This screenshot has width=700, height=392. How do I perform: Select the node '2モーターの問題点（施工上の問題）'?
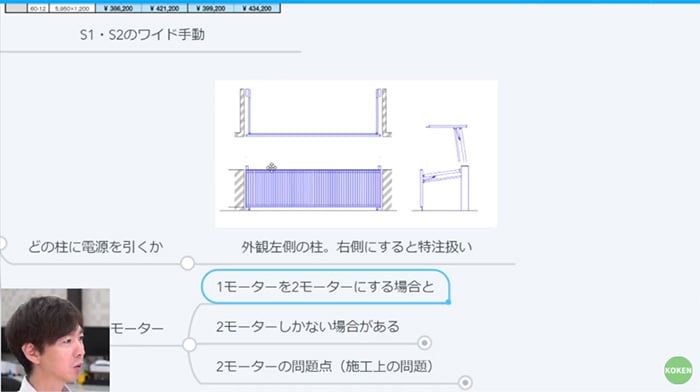tap(325, 366)
